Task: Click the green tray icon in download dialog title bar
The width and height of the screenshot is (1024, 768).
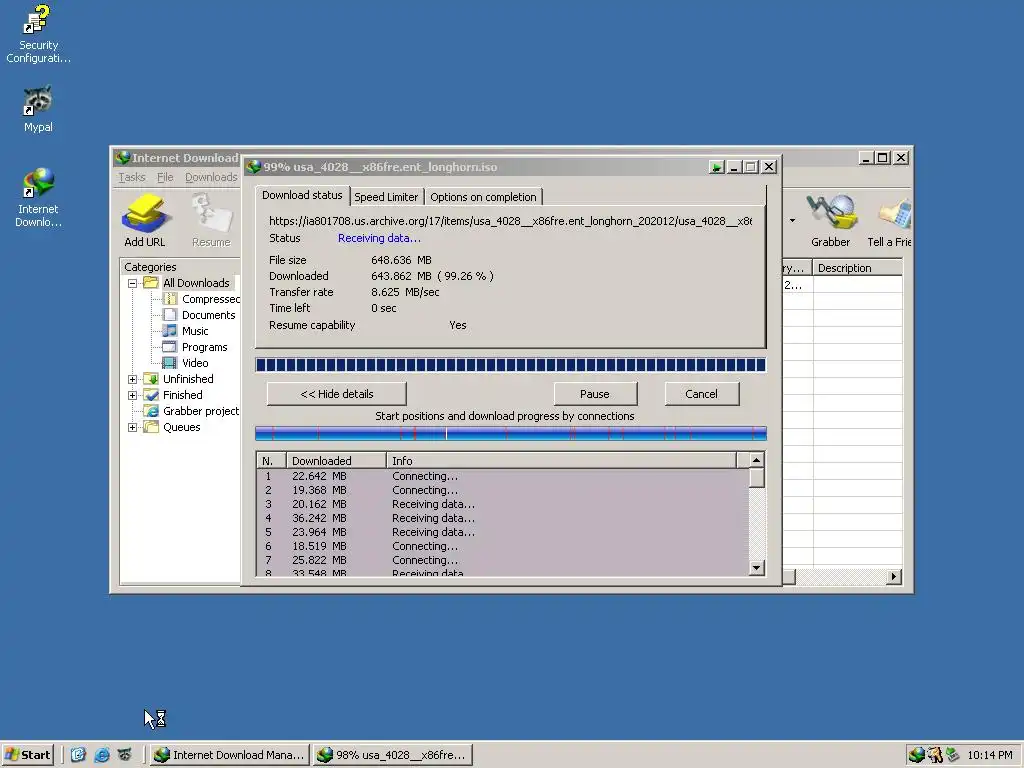Action: pos(716,167)
